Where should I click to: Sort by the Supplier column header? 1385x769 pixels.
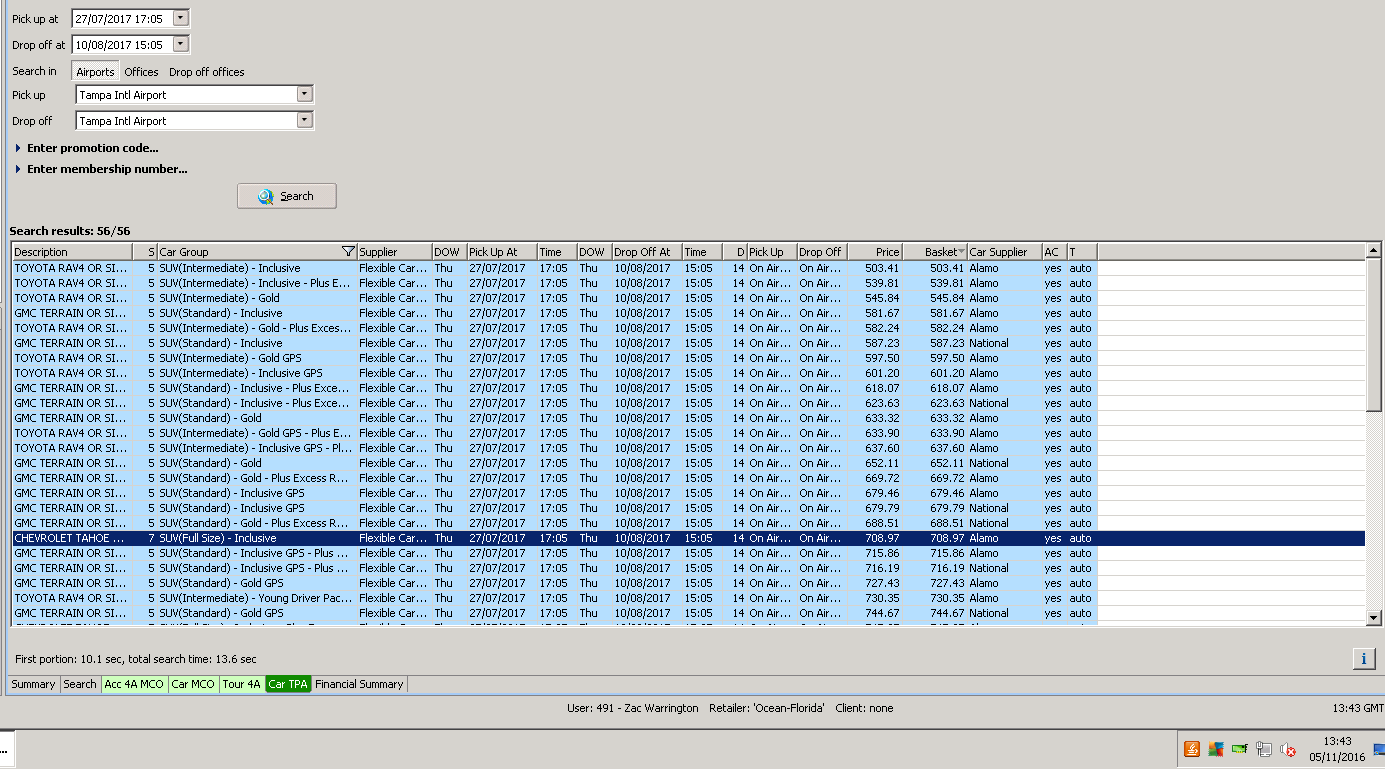(x=394, y=252)
